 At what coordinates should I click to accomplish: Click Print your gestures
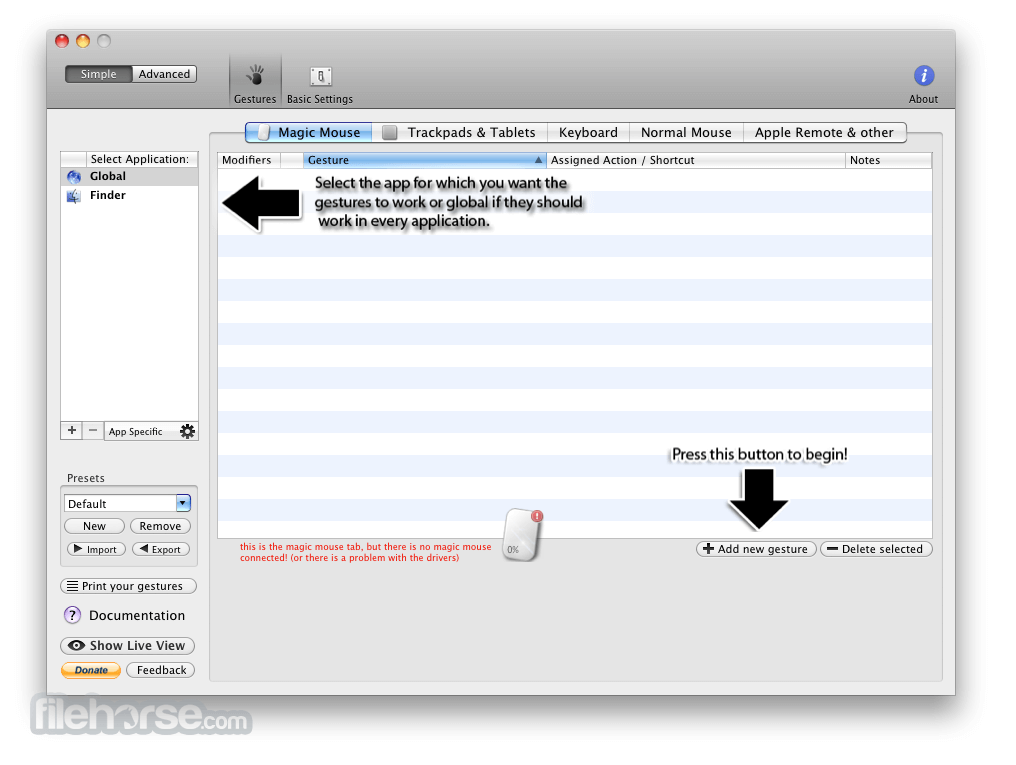[x=128, y=586]
